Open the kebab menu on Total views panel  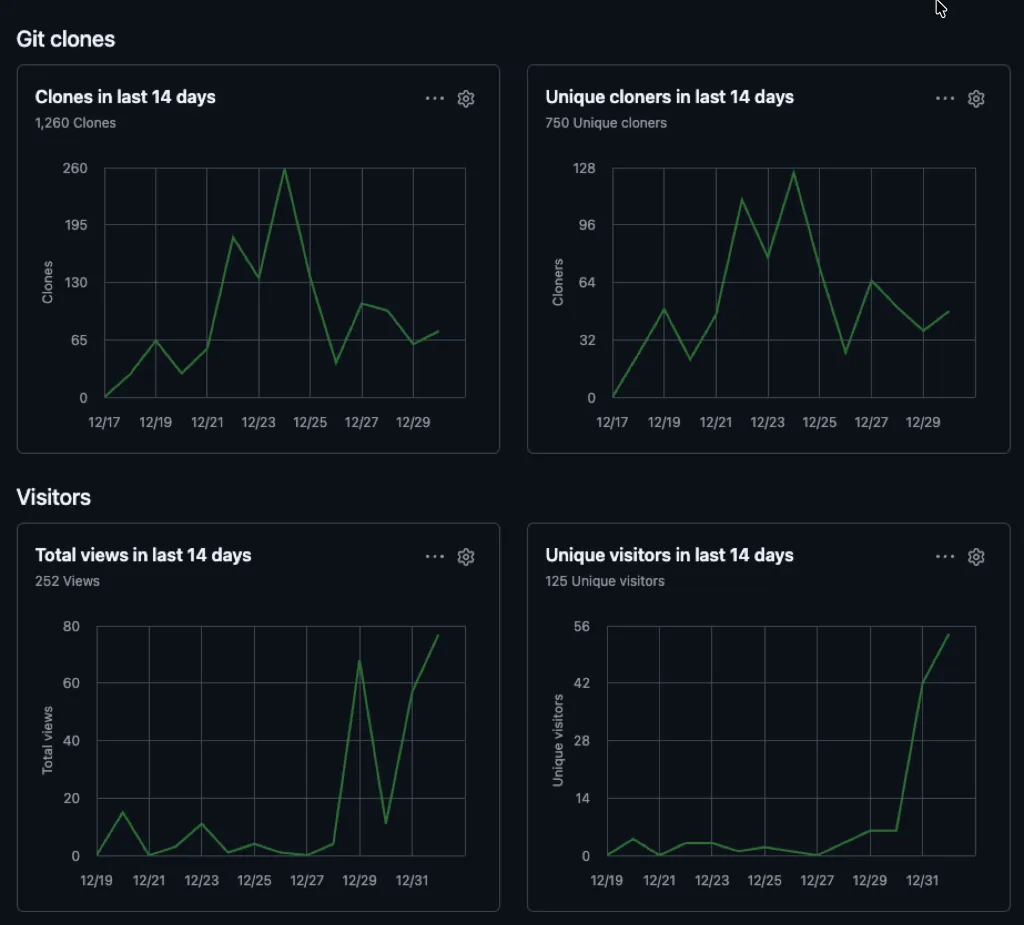tap(435, 556)
